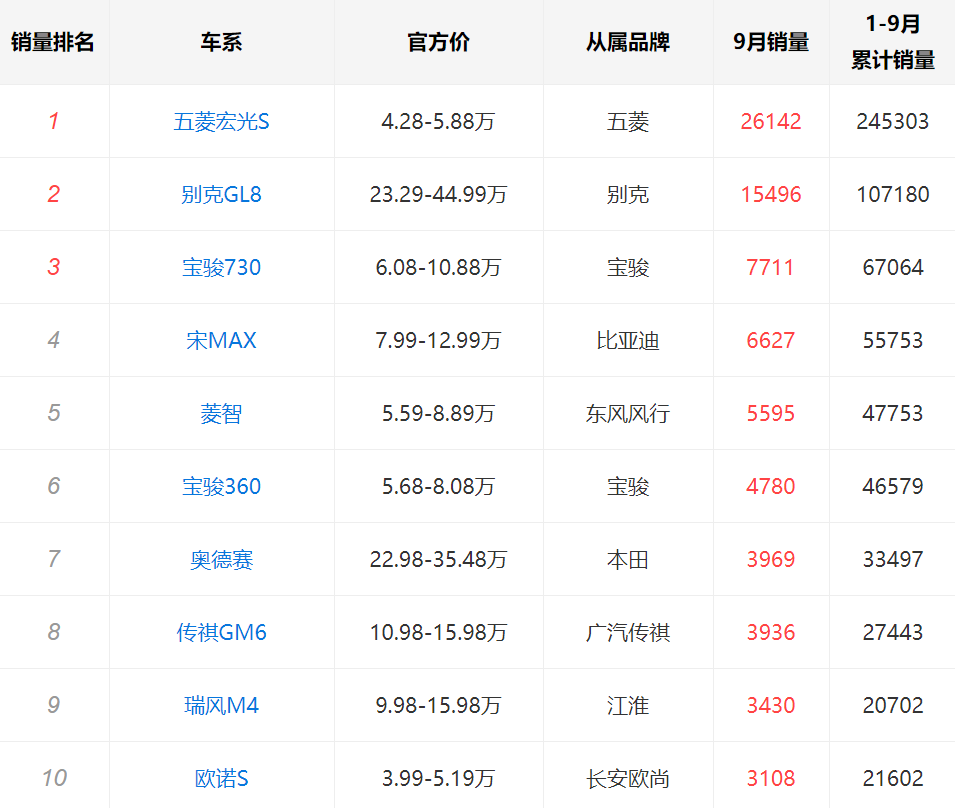
Task: Click the cumulative sales figure 20702
Action: [x=893, y=706]
